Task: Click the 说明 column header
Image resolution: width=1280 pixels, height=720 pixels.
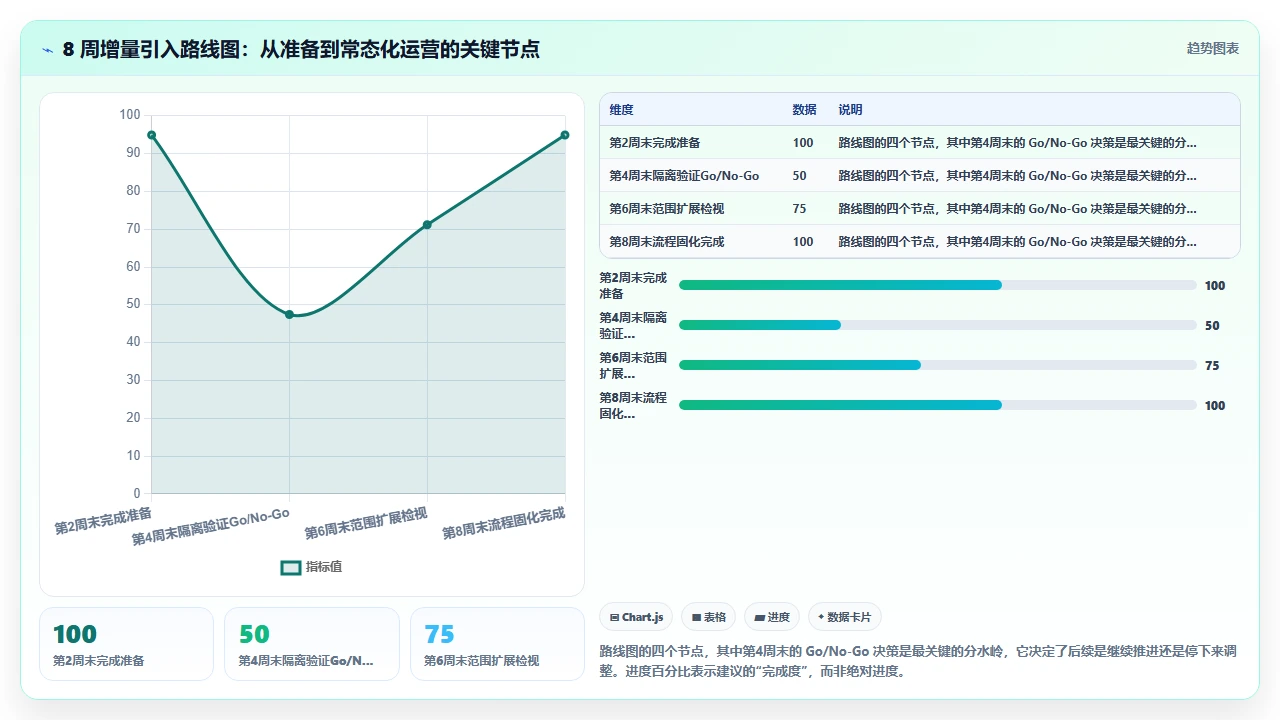Action: click(x=850, y=110)
